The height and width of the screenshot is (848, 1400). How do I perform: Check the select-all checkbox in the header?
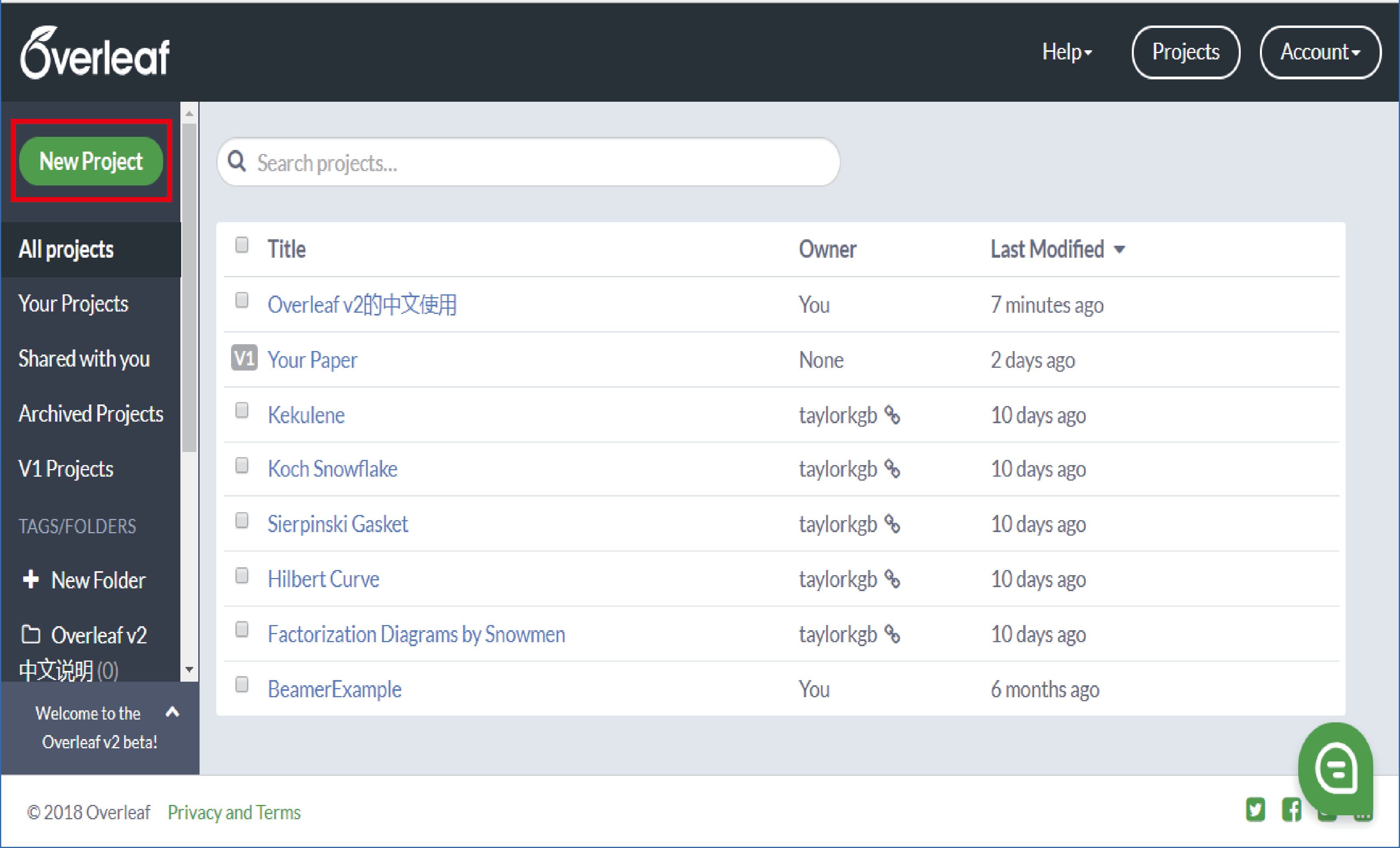click(x=241, y=245)
